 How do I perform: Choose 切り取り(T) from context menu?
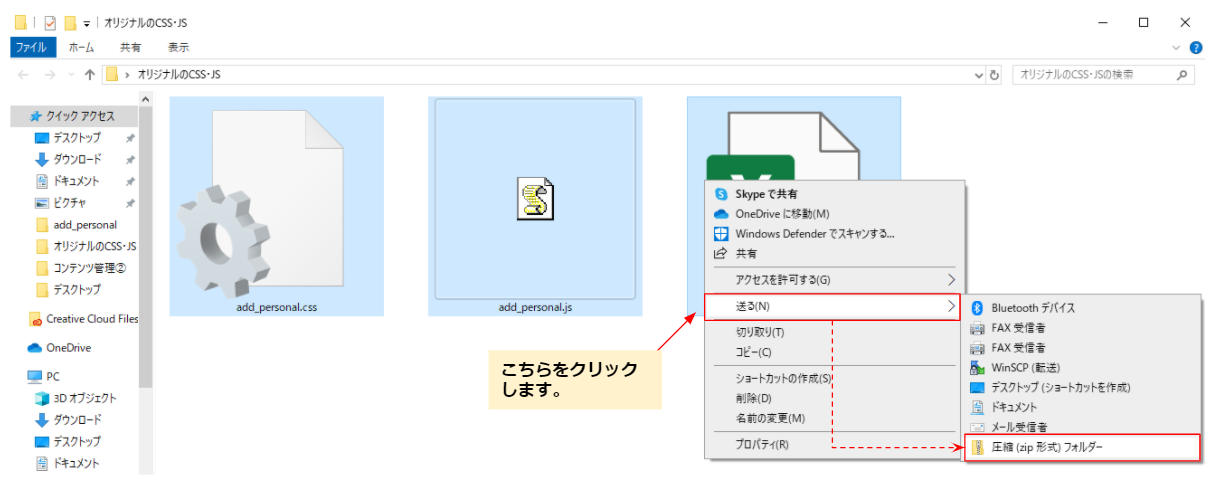coord(832,332)
